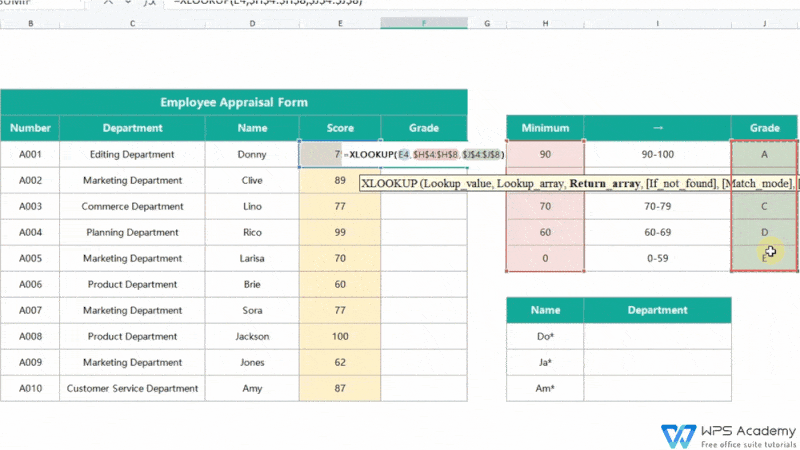The height and width of the screenshot is (450, 800).
Task: Click the cell with XLOOKUP formula being edited
Action: [x=424, y=155]
